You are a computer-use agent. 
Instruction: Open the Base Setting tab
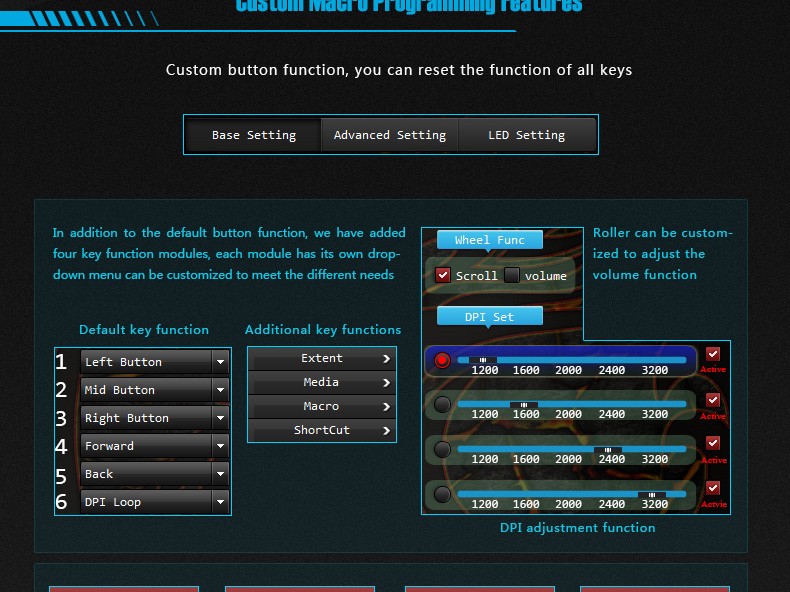pyautogui.click(x=254, y=135)
